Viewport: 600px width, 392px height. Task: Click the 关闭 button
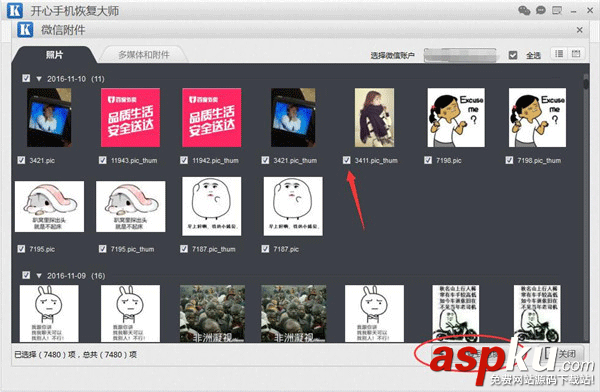[563, 353]
